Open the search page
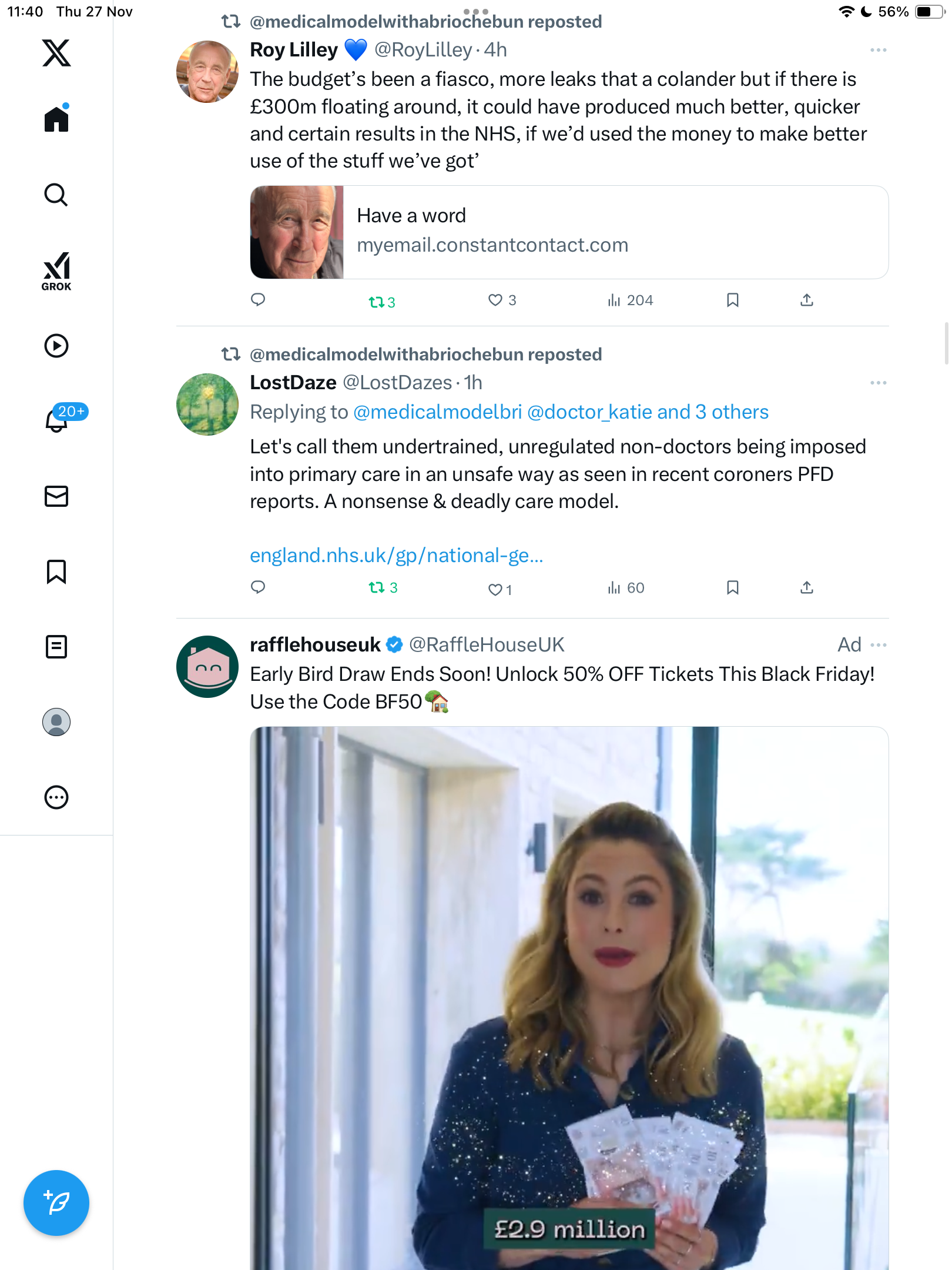Image resolution: width=952 pixels, height=1270 pixels. click(56, 195)
